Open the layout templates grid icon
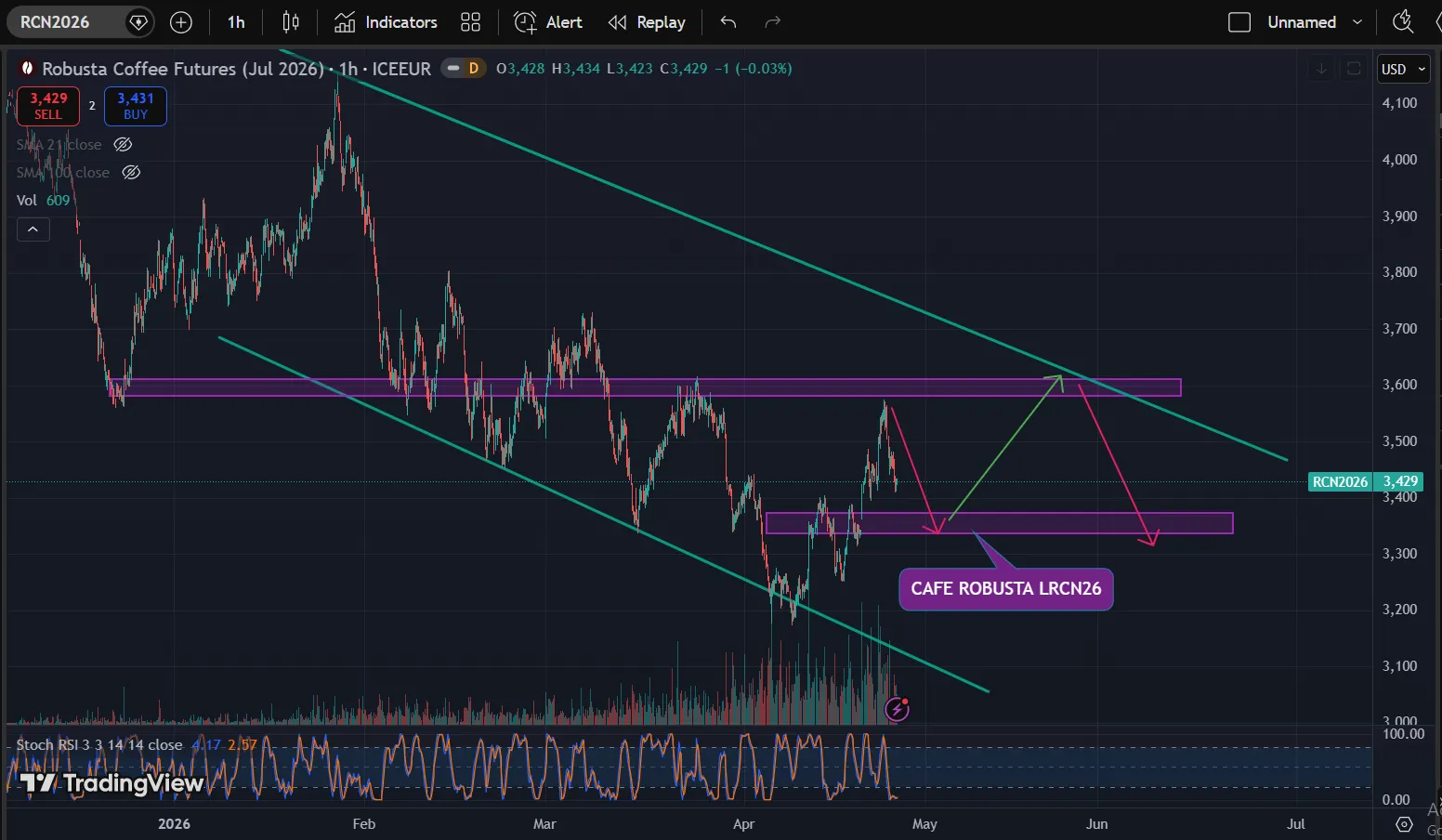Viewport: 1442px width, 840px height. point(471,22)
